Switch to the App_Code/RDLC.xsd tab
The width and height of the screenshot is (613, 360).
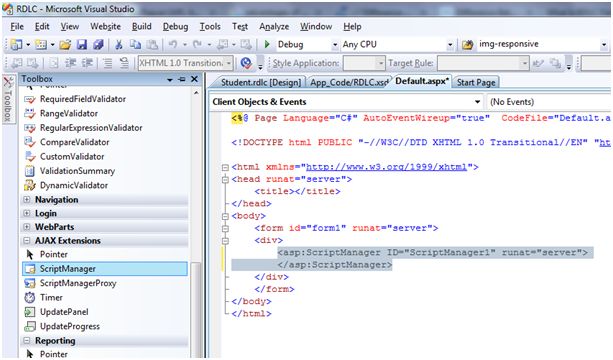pos(349,82)
